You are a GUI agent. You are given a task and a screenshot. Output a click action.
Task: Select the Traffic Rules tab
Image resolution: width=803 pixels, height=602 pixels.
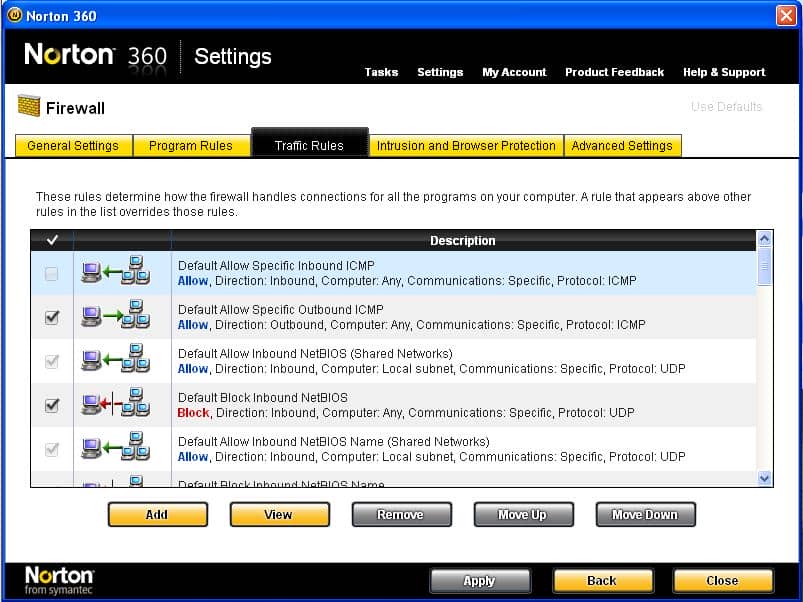coord(309,144)
